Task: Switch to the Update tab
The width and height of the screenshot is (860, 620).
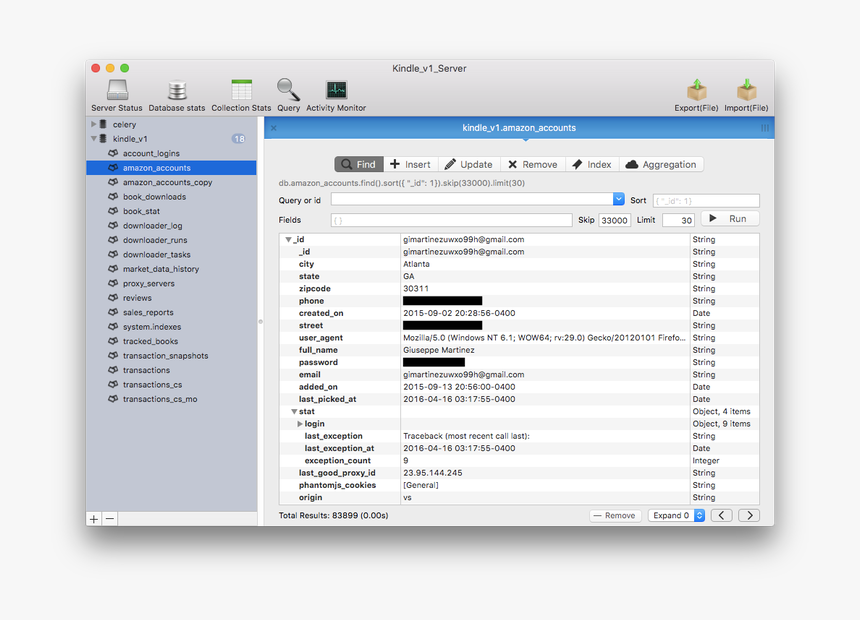Action: pyautogui.click(x=469, y=165)
